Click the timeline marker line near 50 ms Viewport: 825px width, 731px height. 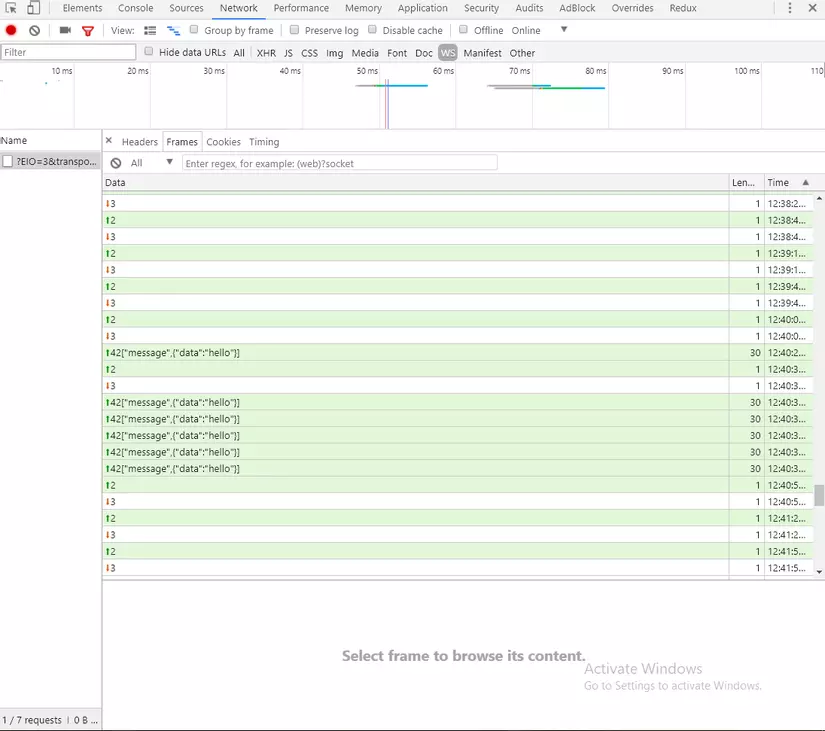tap(387, 104)
